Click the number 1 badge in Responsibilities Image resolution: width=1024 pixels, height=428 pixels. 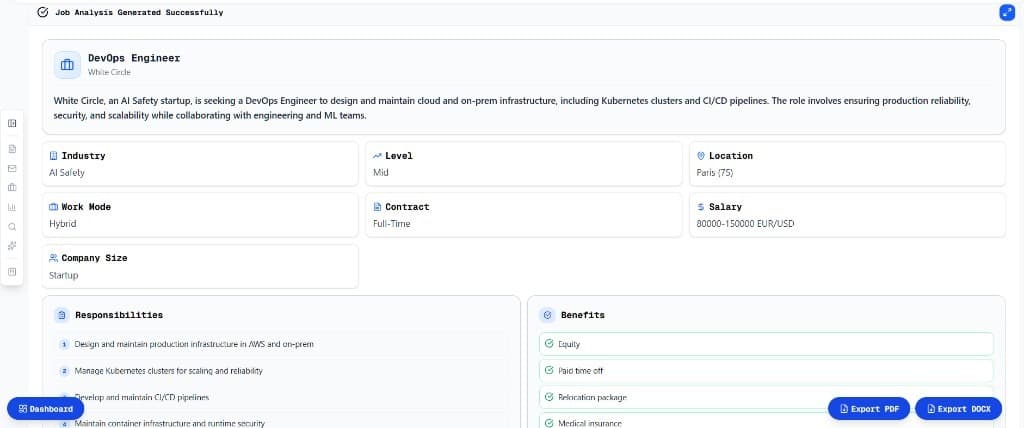tap(64, 344)
